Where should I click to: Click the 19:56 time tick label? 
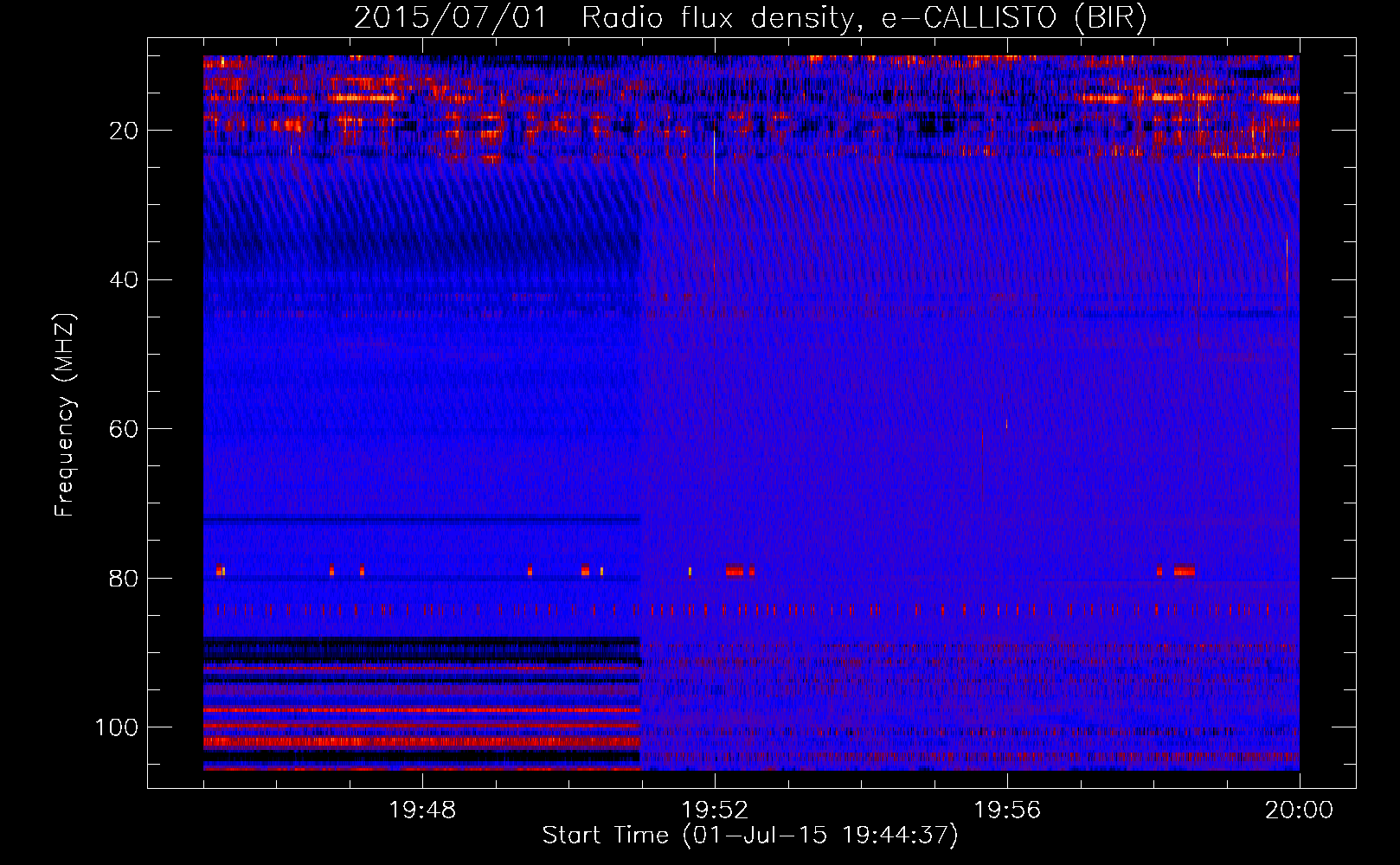coord(1007,811)
